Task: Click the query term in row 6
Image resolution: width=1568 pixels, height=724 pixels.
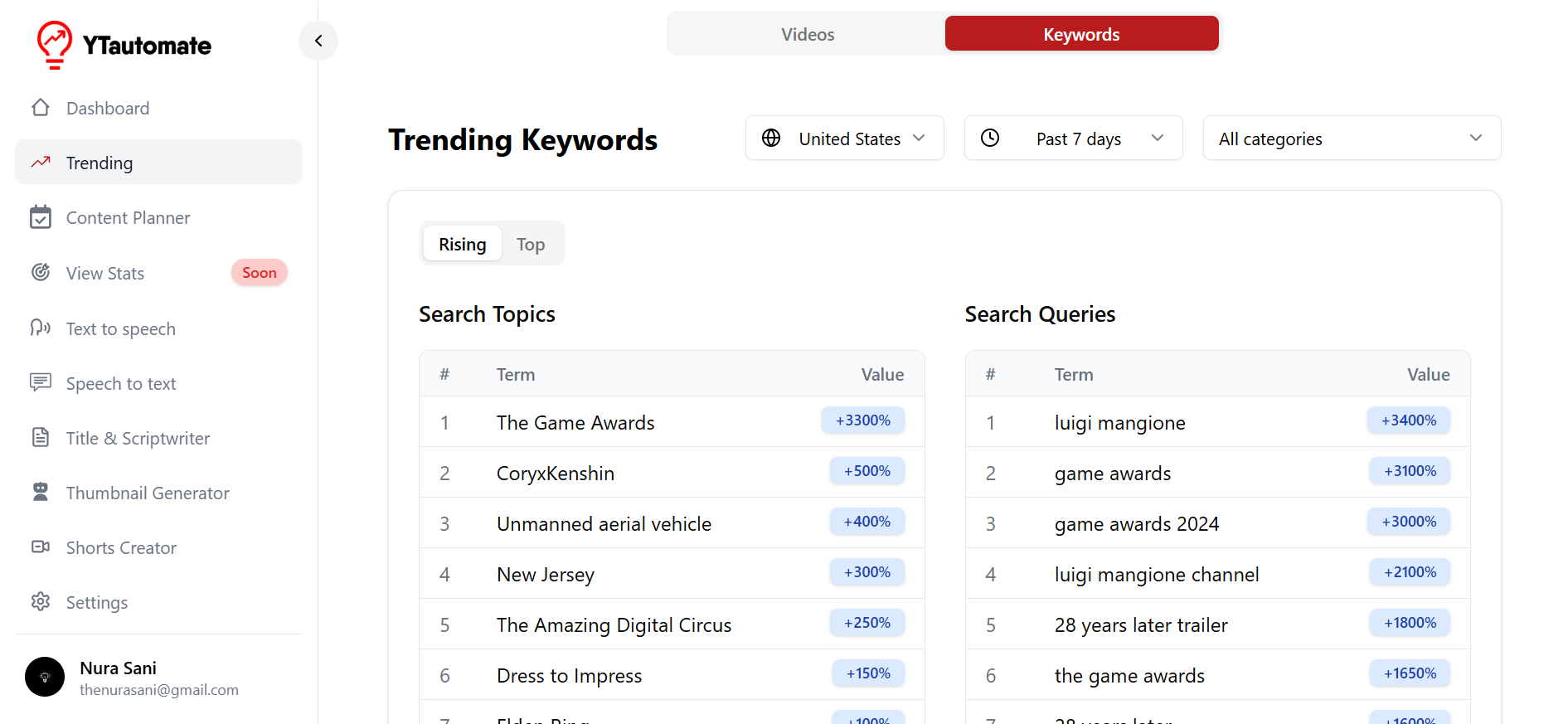Action: tap(1129, 676)
